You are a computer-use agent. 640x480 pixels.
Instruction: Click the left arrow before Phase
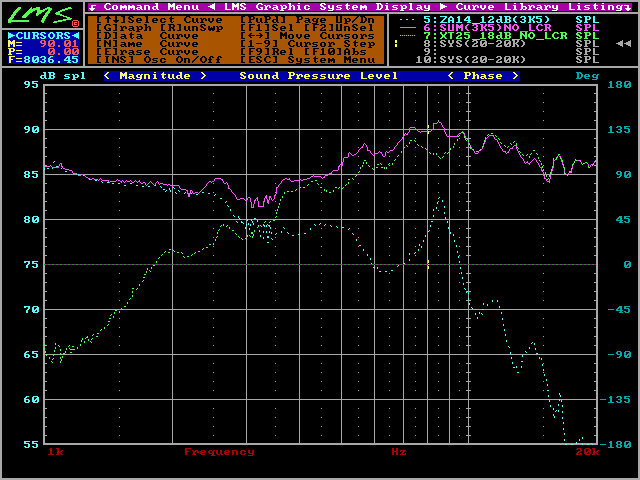(x=451, y=76)
